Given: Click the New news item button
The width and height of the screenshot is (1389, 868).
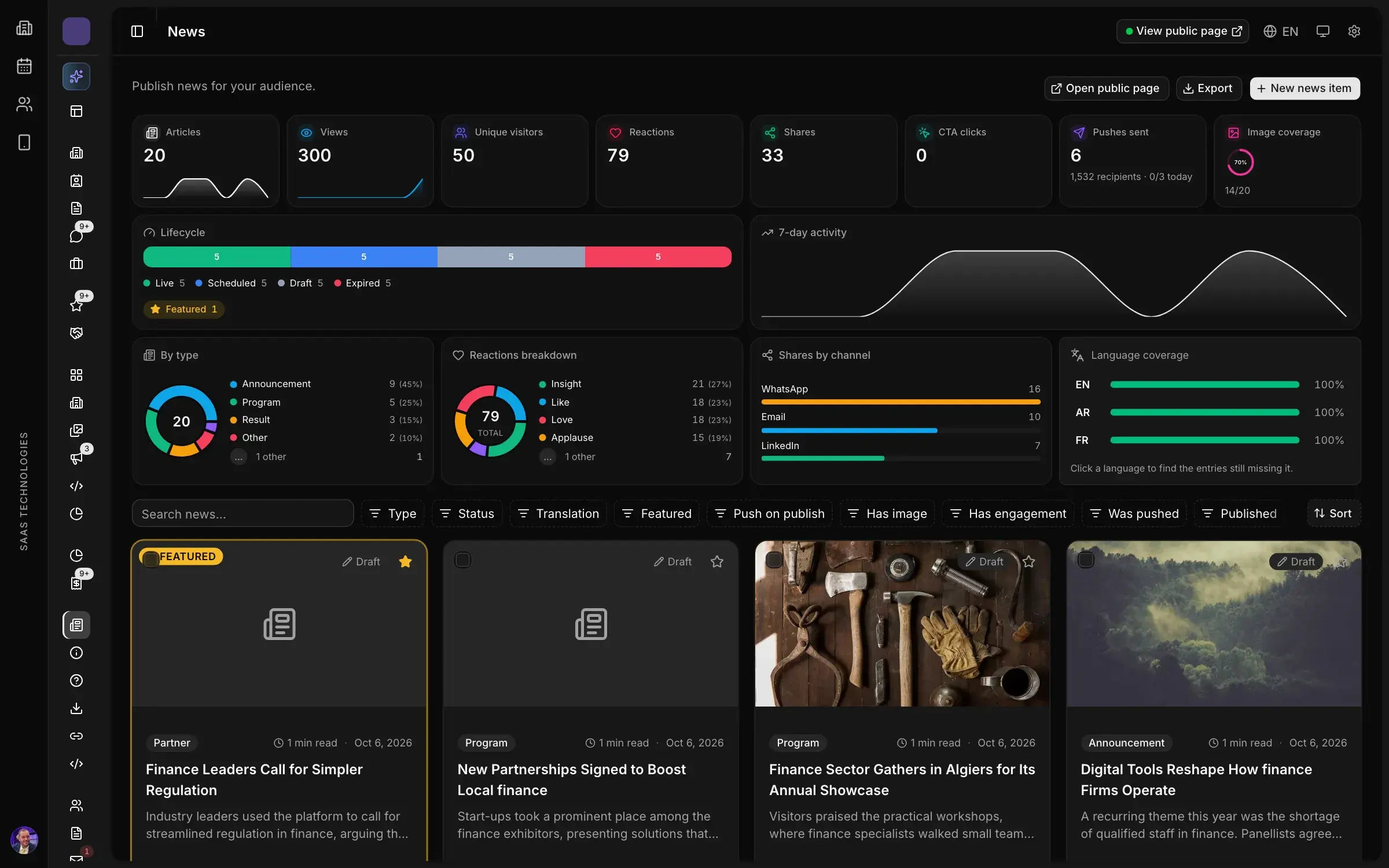Looking at the screenshot, I should pyautogui.click(x=1305, y=88).
